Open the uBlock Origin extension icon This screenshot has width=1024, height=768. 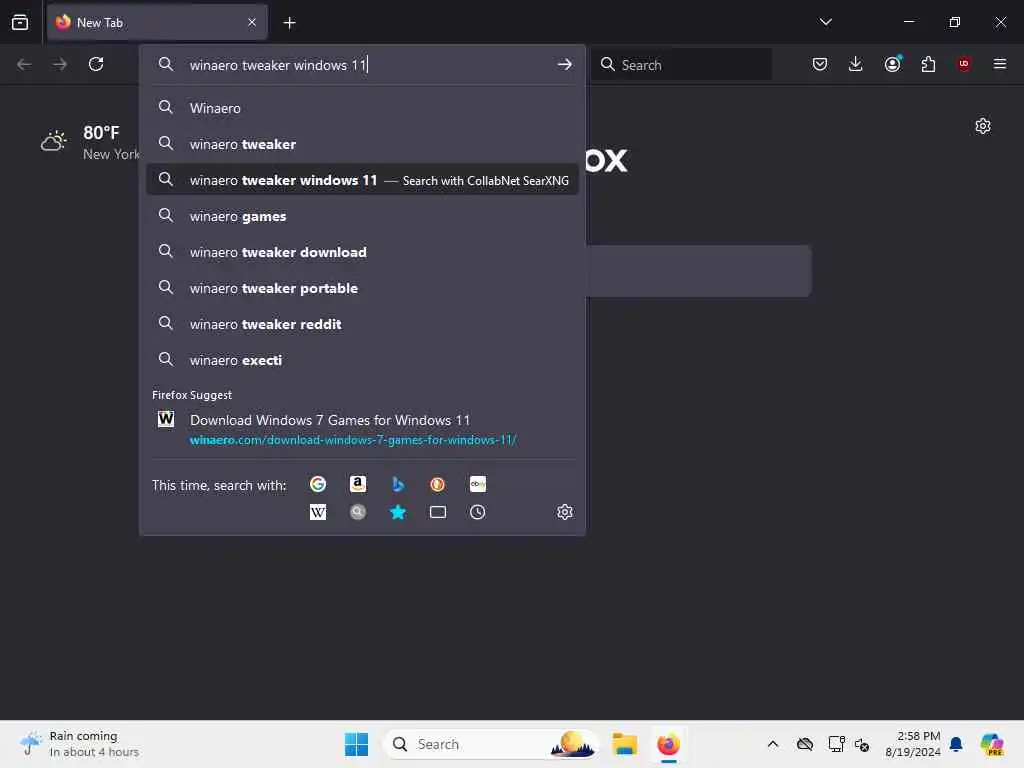point(964,64)
